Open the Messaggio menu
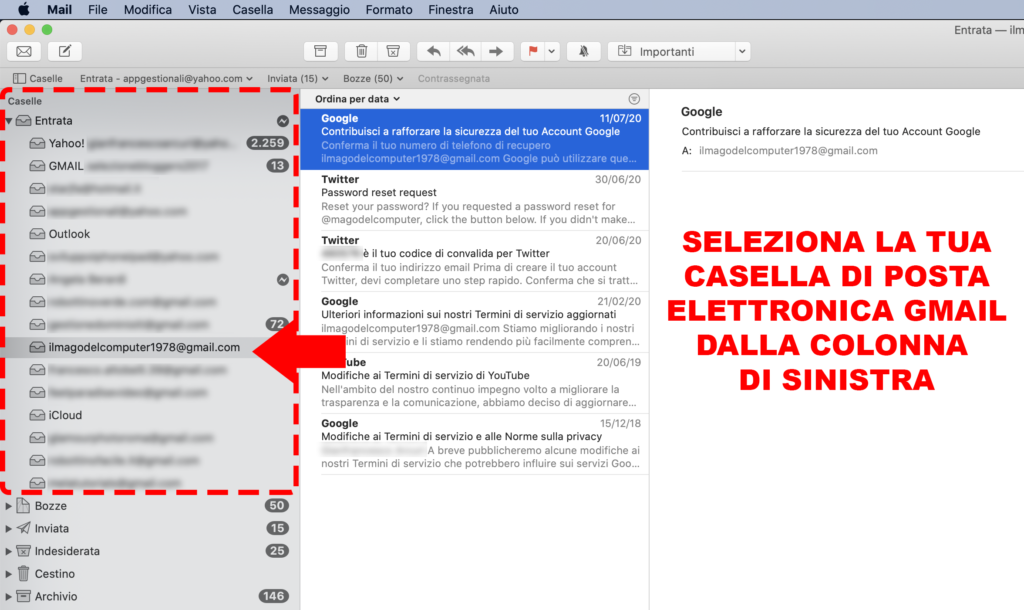This screenshot has height=610, width=1024. tap(319, 10)
